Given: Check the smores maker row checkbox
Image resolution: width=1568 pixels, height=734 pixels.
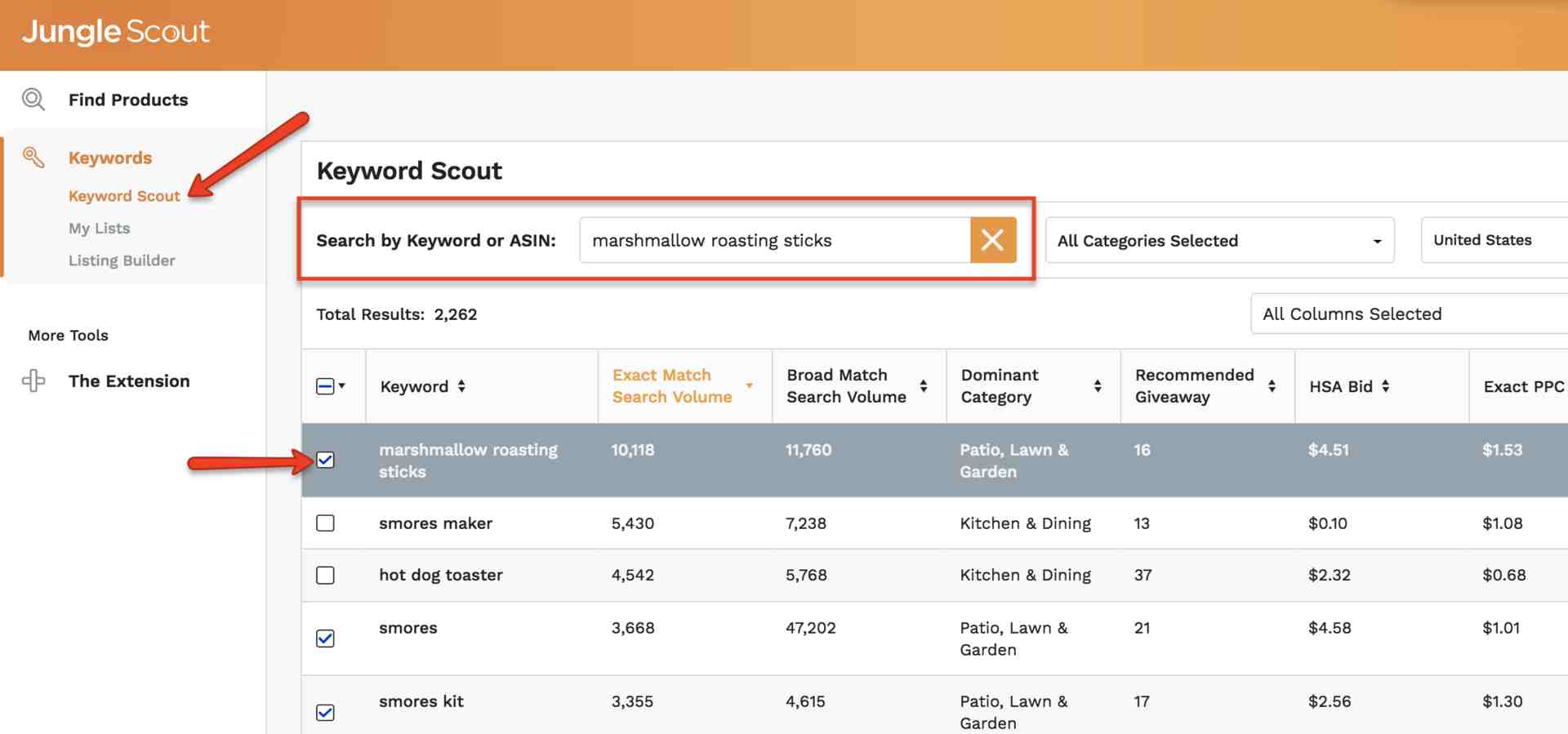Looking at the screenshot, I should click(325, 523).
